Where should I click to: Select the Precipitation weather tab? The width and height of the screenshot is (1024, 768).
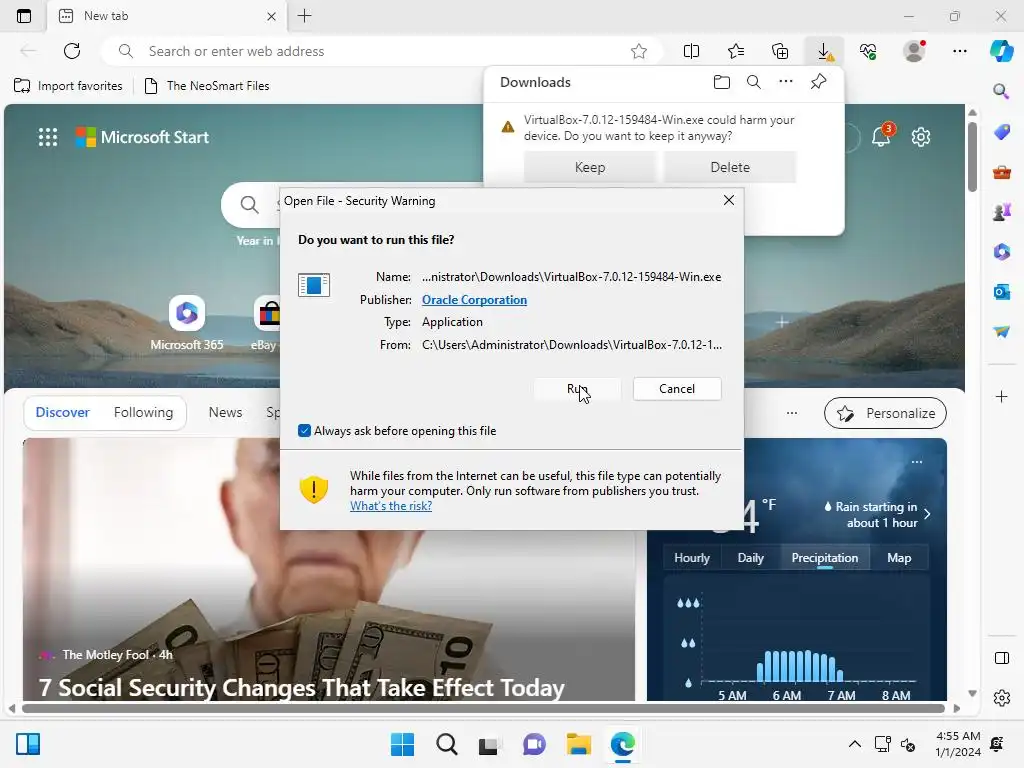pos(825,558)
